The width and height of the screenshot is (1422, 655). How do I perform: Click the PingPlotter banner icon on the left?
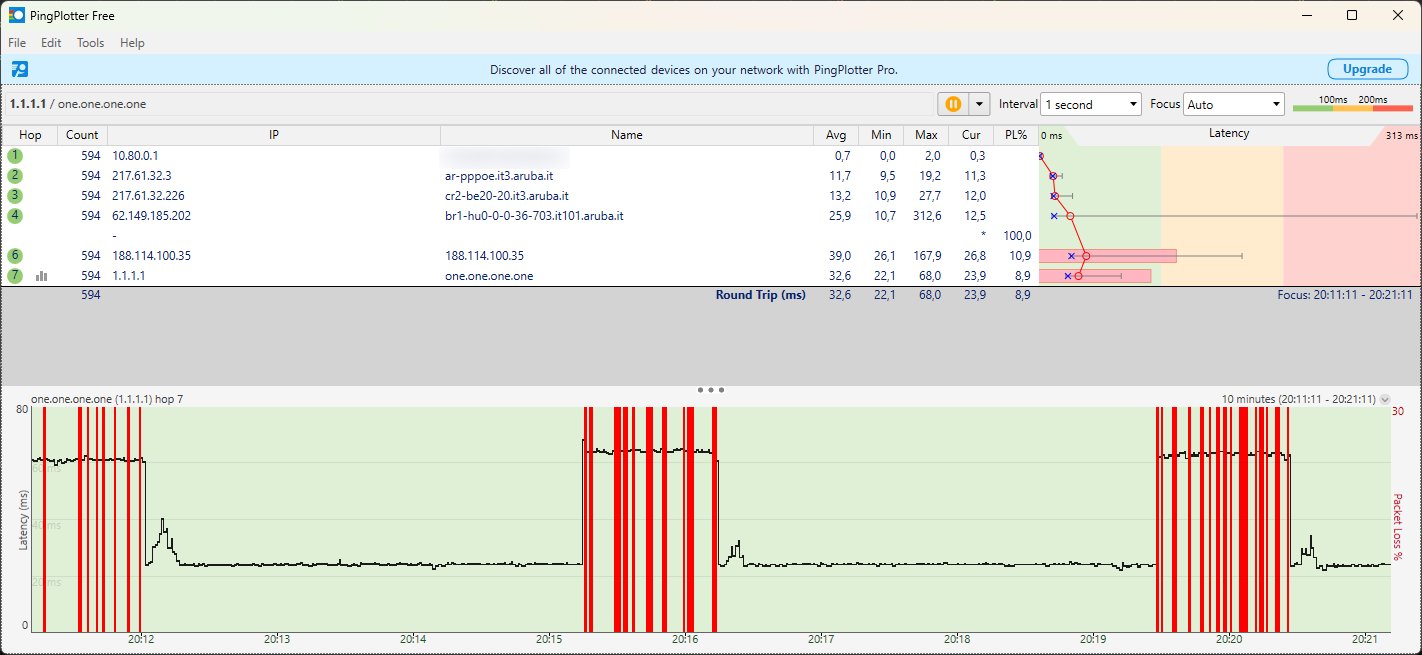coord(19,69)
